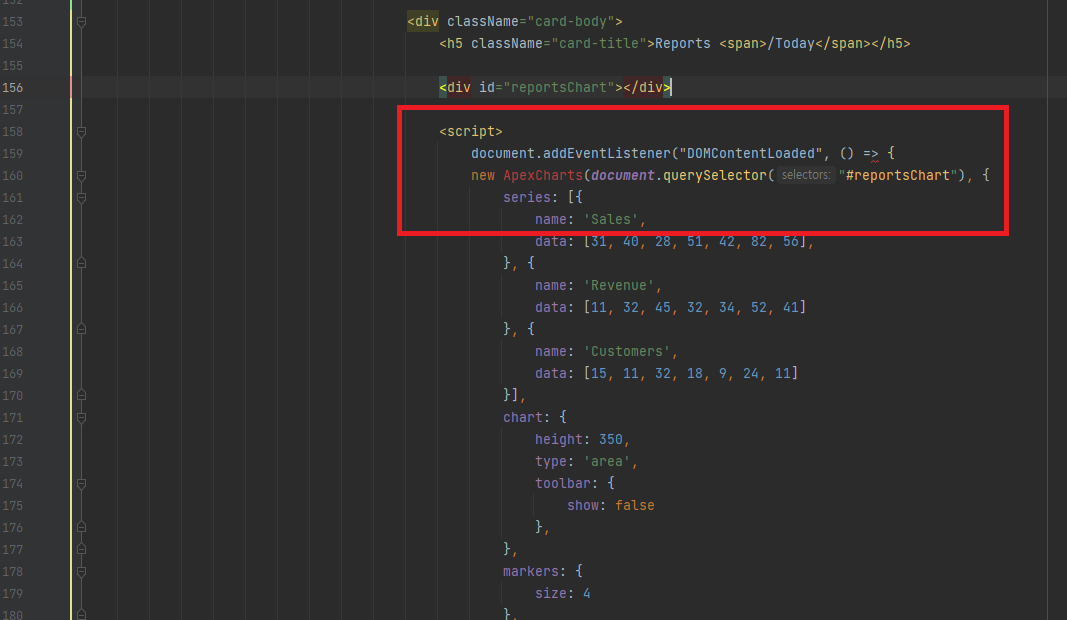Click the 'new' keyword on line 160
This screenshot has width=1067, height=620.
(482, 176)
